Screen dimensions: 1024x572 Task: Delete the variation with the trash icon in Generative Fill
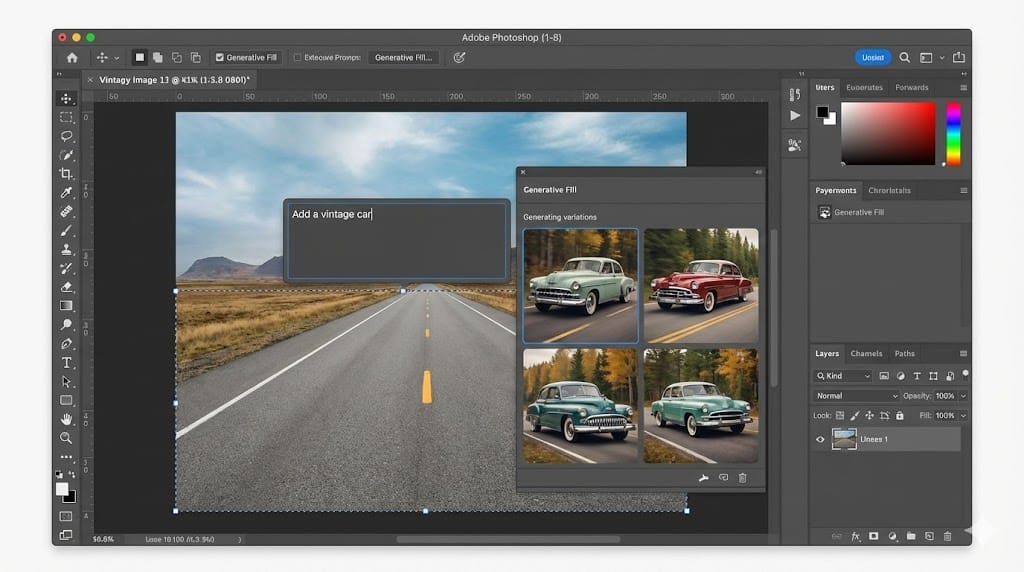tap(743, 478)
